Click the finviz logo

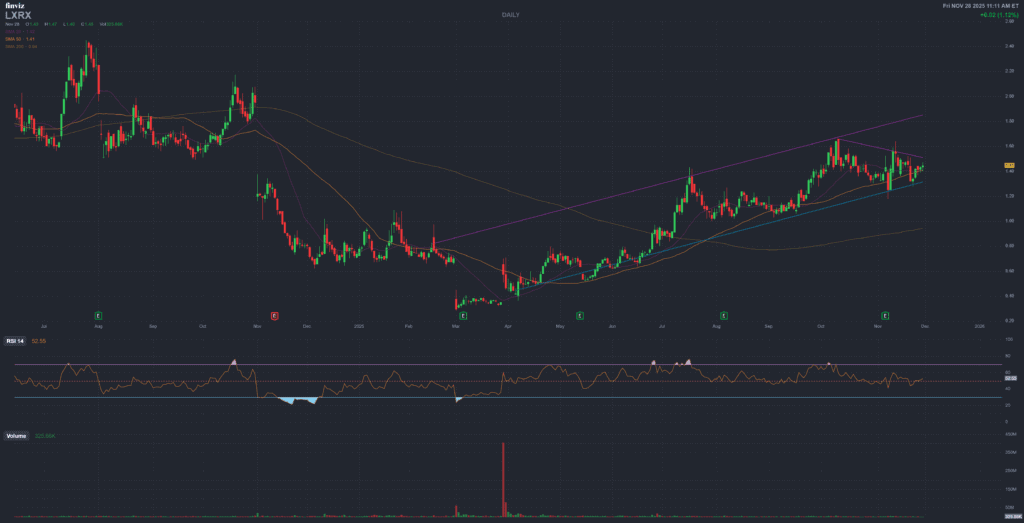coord(14,6)
